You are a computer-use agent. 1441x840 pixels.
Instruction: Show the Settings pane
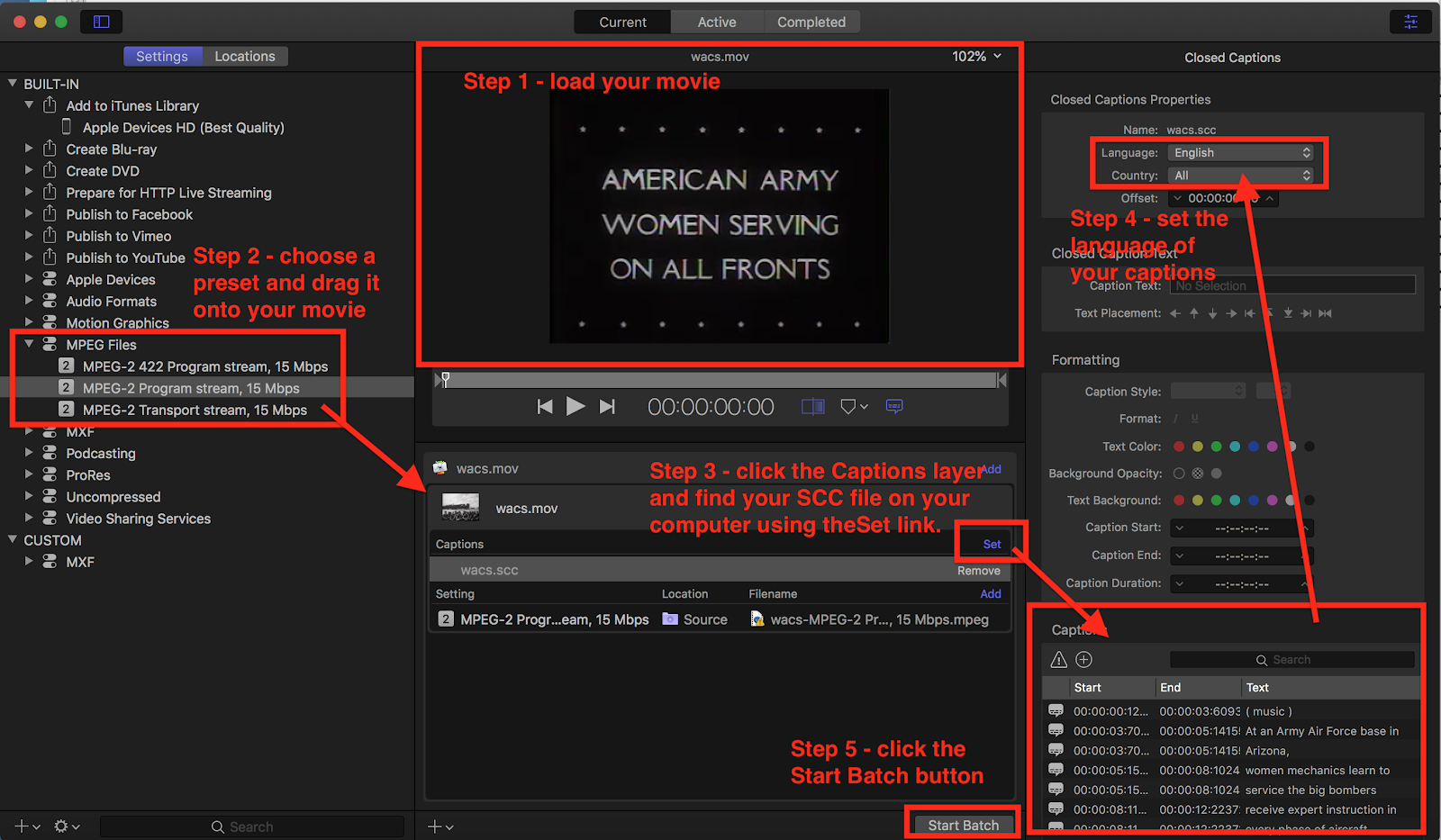tap(162, 56)
